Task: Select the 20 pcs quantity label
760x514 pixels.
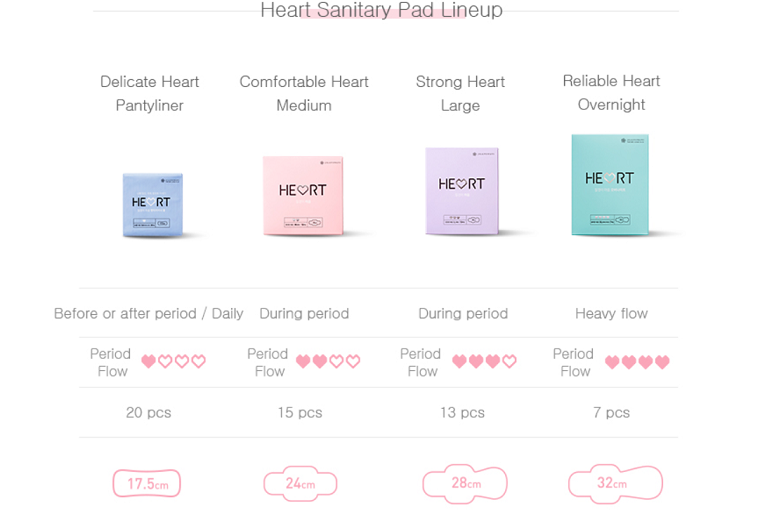Action: [148, 413]
